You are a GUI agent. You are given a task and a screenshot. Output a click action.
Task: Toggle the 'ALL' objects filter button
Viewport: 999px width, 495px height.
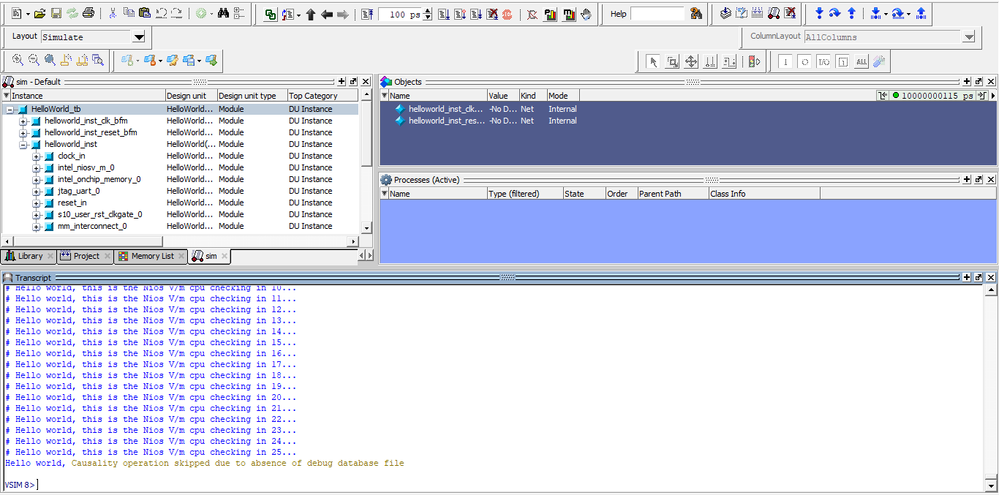coord(861,61)
